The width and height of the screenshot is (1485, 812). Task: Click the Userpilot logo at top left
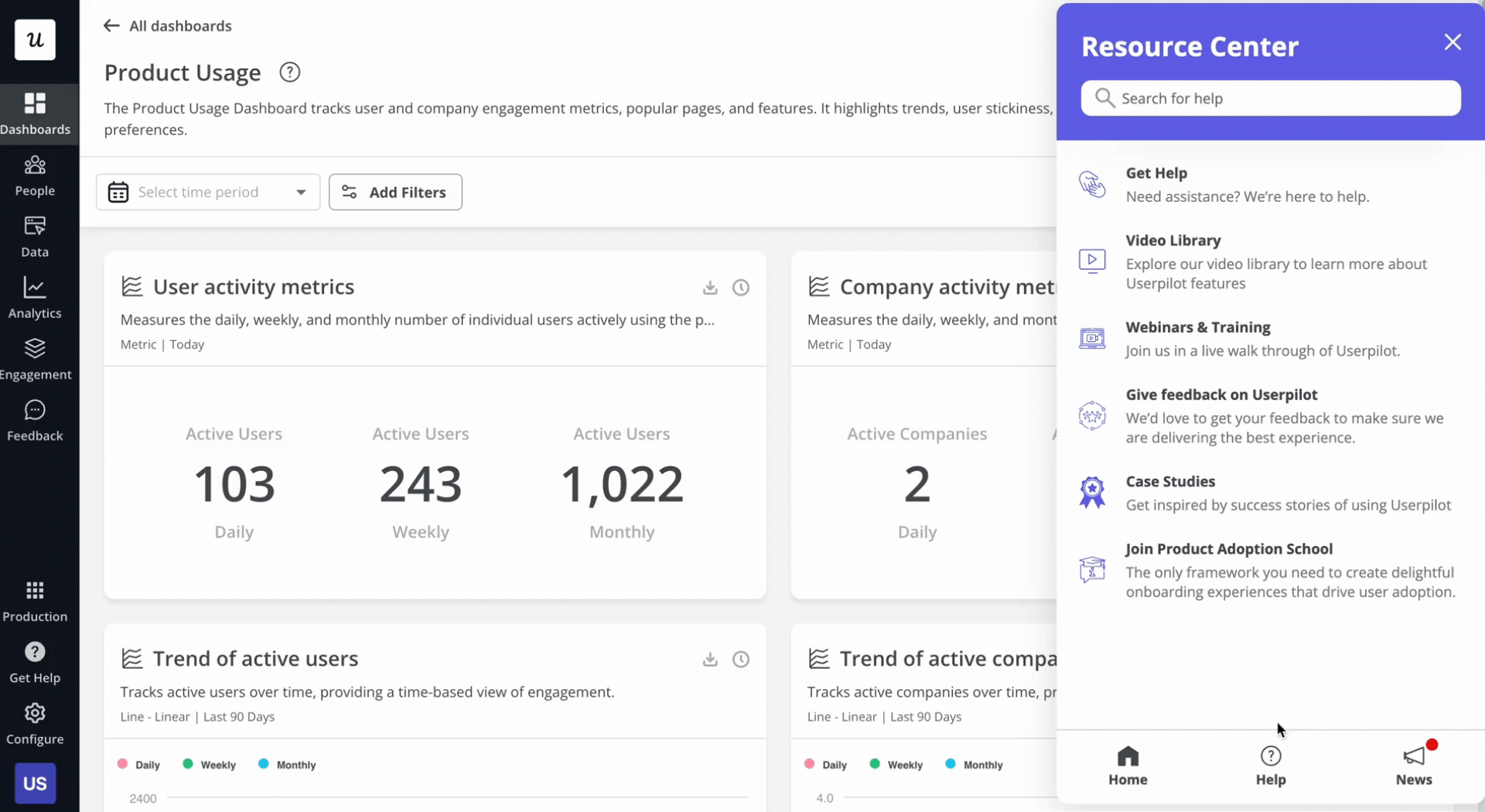point(35,39)
